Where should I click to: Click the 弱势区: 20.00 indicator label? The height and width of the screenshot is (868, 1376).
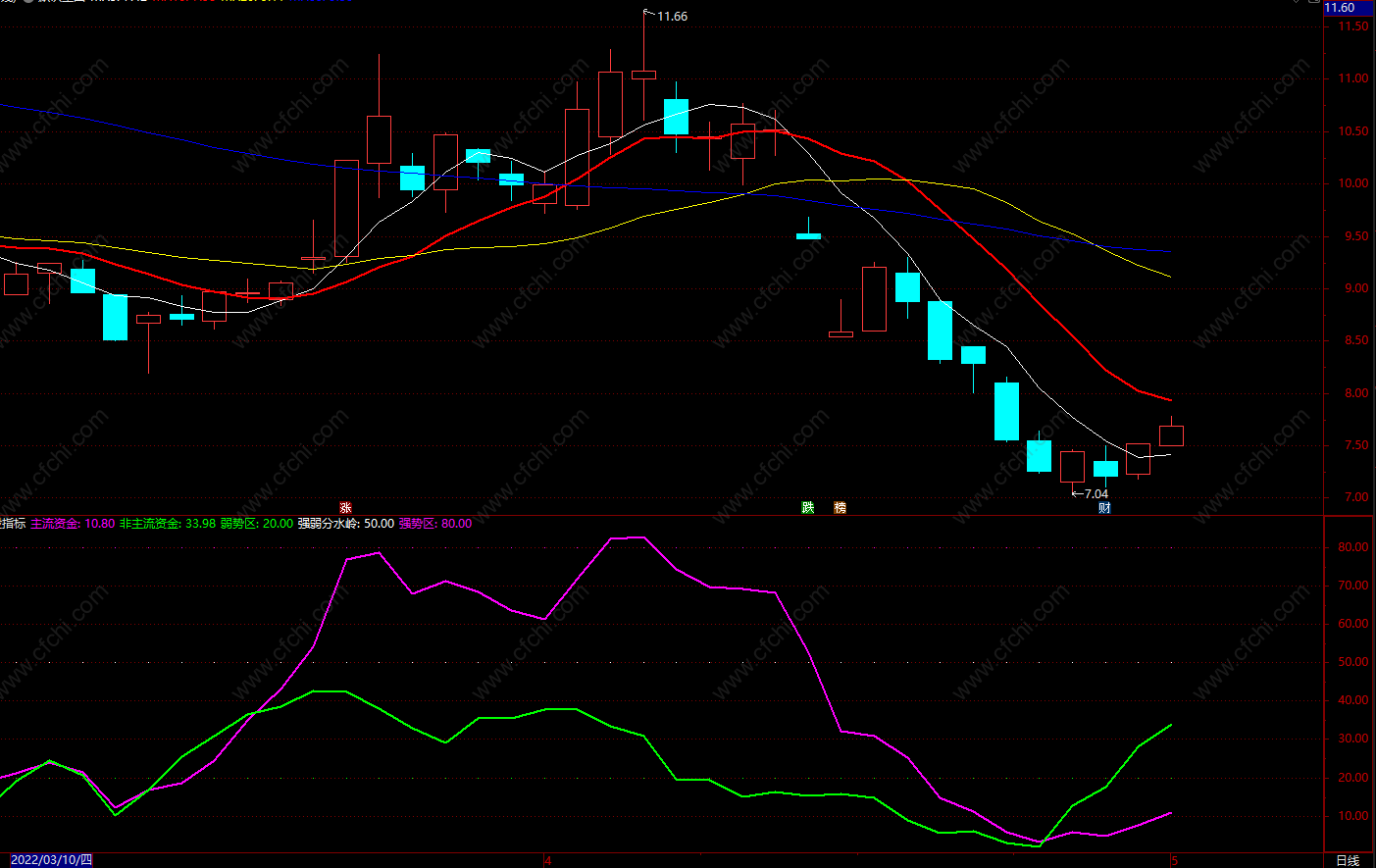pos(257,524)
